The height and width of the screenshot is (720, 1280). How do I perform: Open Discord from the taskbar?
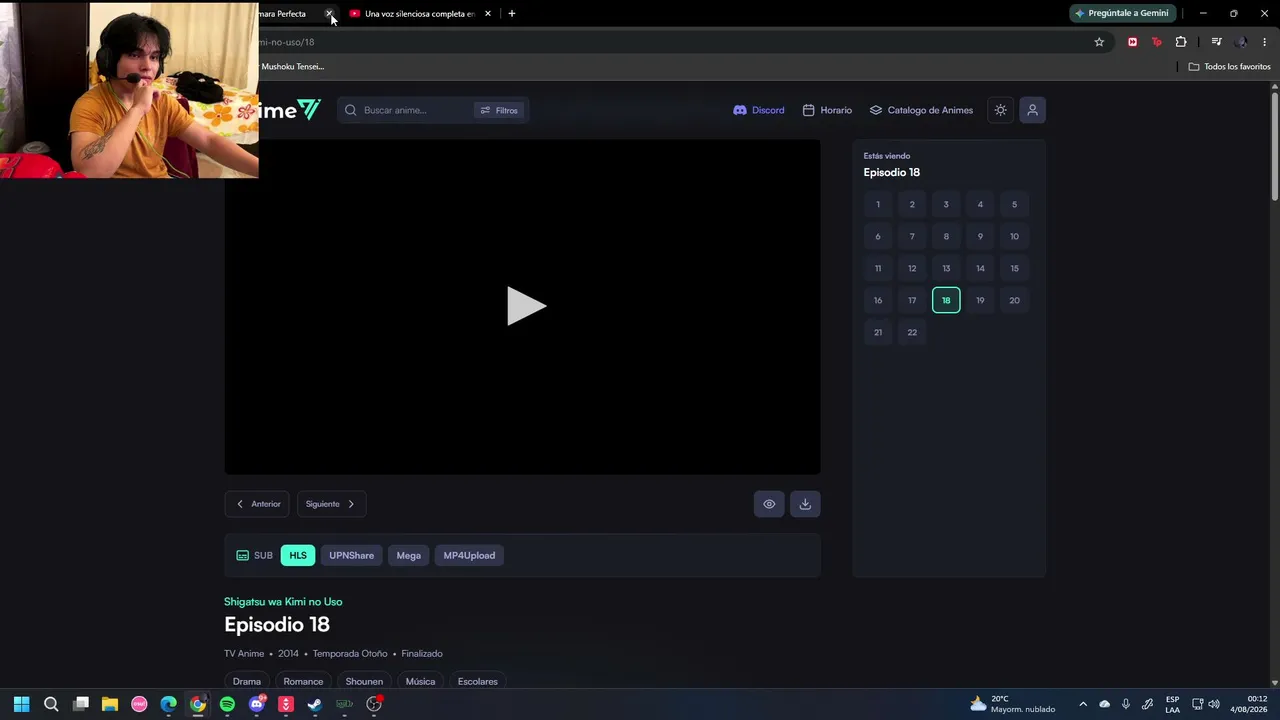pos(257,704)
